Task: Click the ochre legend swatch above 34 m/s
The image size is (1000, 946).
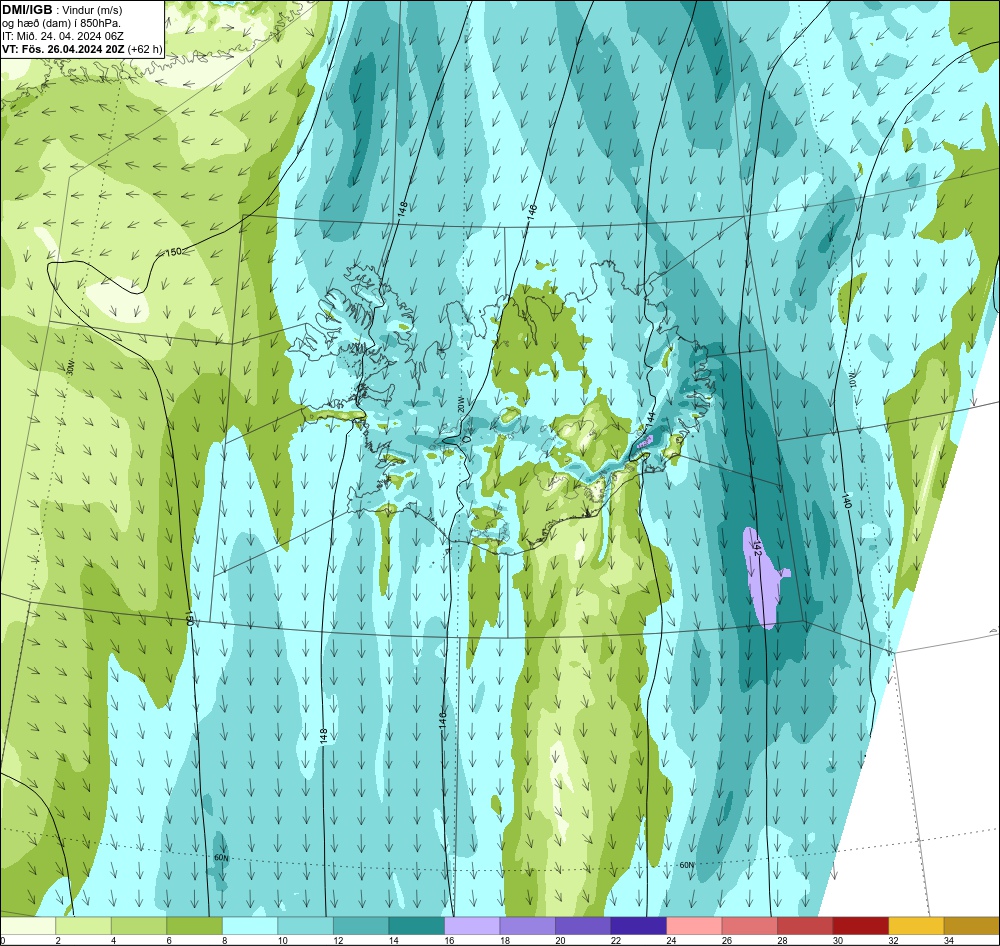Action: pos(971,926)
